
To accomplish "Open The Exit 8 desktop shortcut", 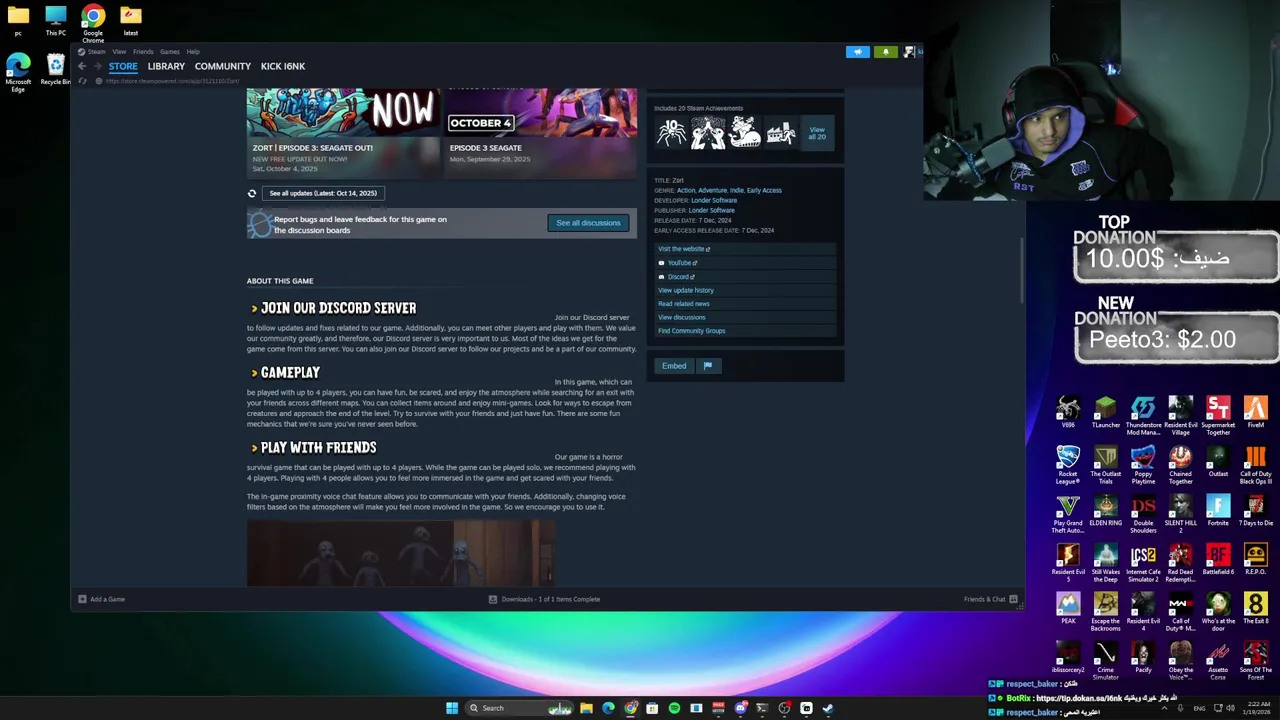I will pos(1255,608).
